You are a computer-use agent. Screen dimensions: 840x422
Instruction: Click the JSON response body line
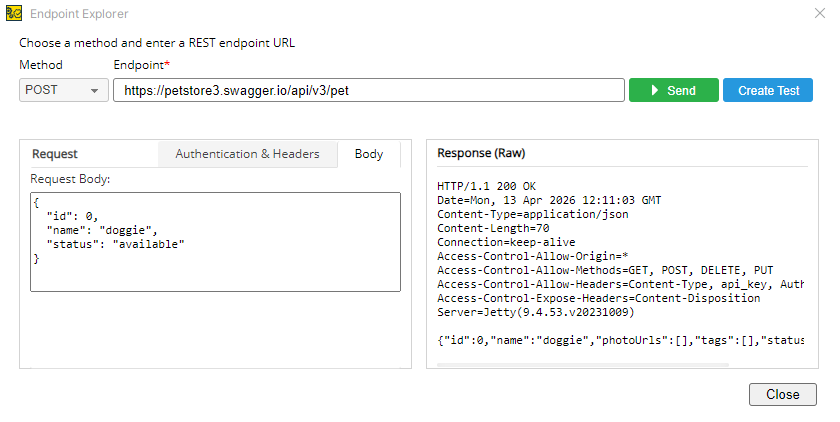tap(620, 340)
